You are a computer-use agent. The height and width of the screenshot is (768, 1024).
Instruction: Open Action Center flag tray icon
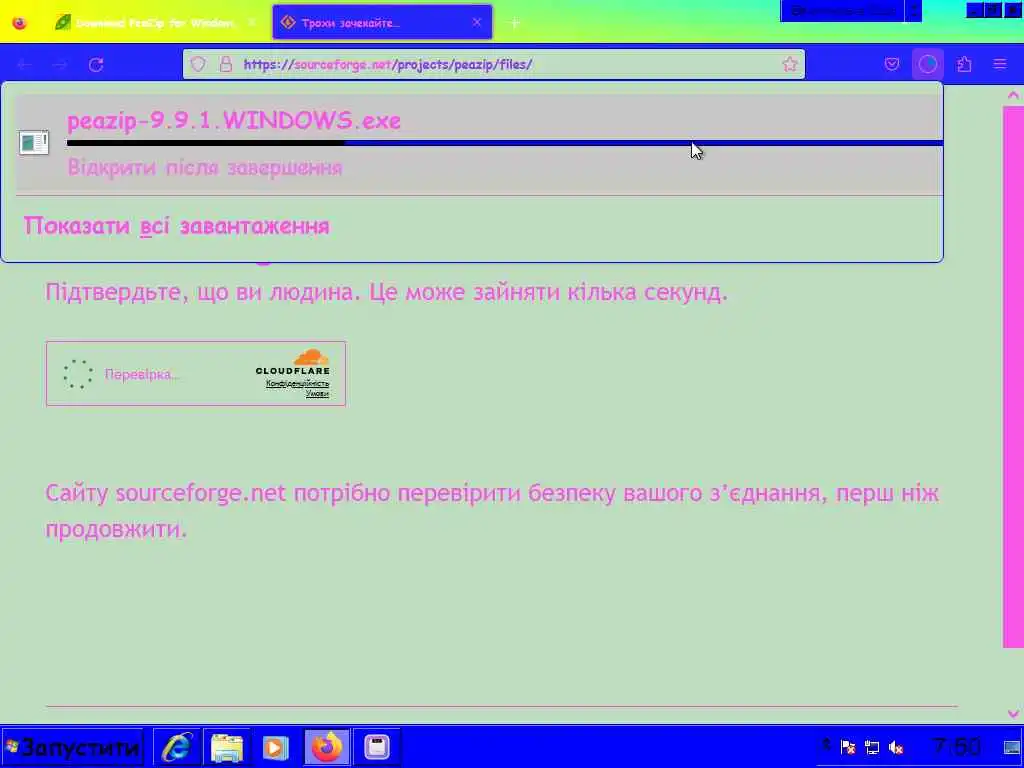click(848, 747)
